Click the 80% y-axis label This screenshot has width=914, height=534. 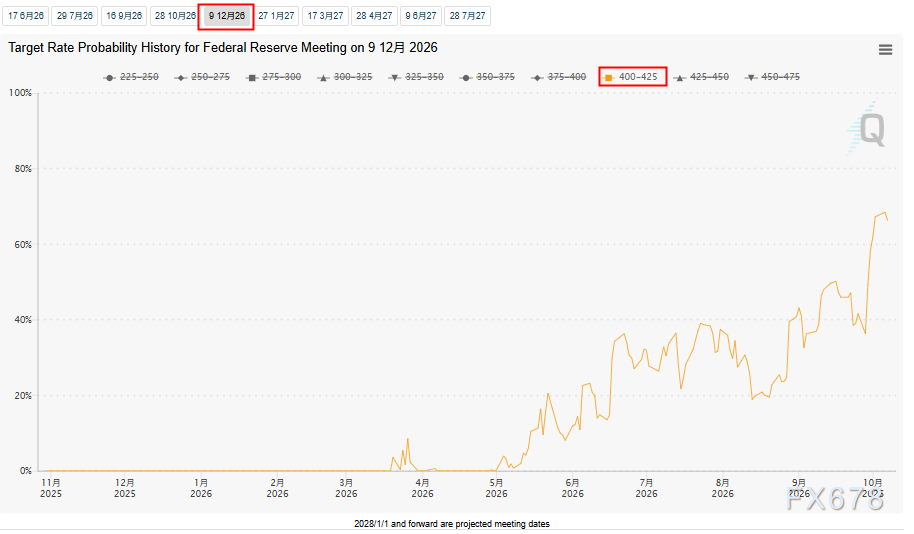pyautogui.click(x=23, y=168)
